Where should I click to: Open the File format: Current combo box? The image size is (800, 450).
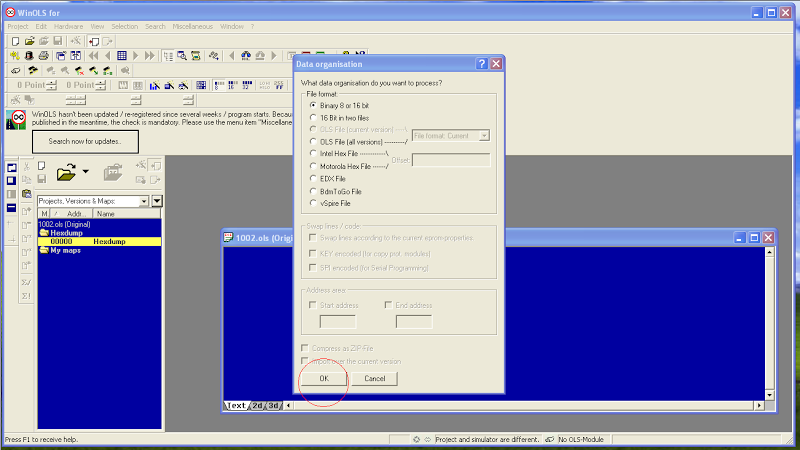pyautogui.click(x=451, y=136)
